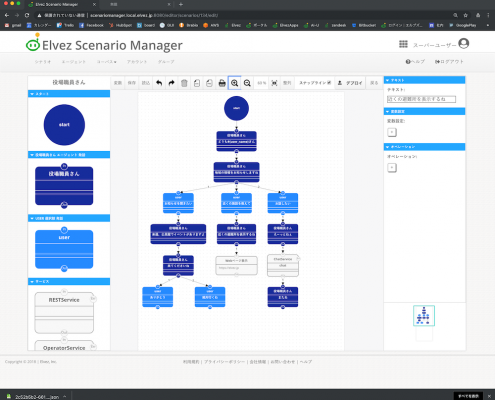Open the ヘルプ link in header
The height and width of the screenshot is (400, 495).
tap(415, 62)
